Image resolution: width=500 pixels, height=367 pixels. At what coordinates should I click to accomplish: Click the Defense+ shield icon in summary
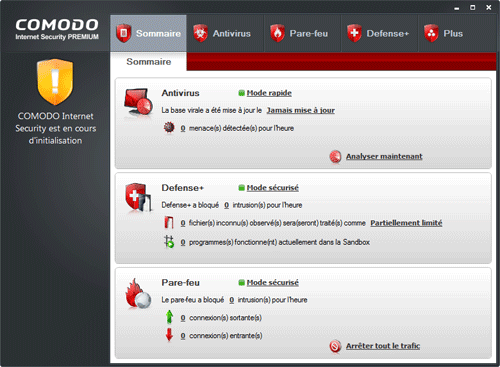coord(138,197)
